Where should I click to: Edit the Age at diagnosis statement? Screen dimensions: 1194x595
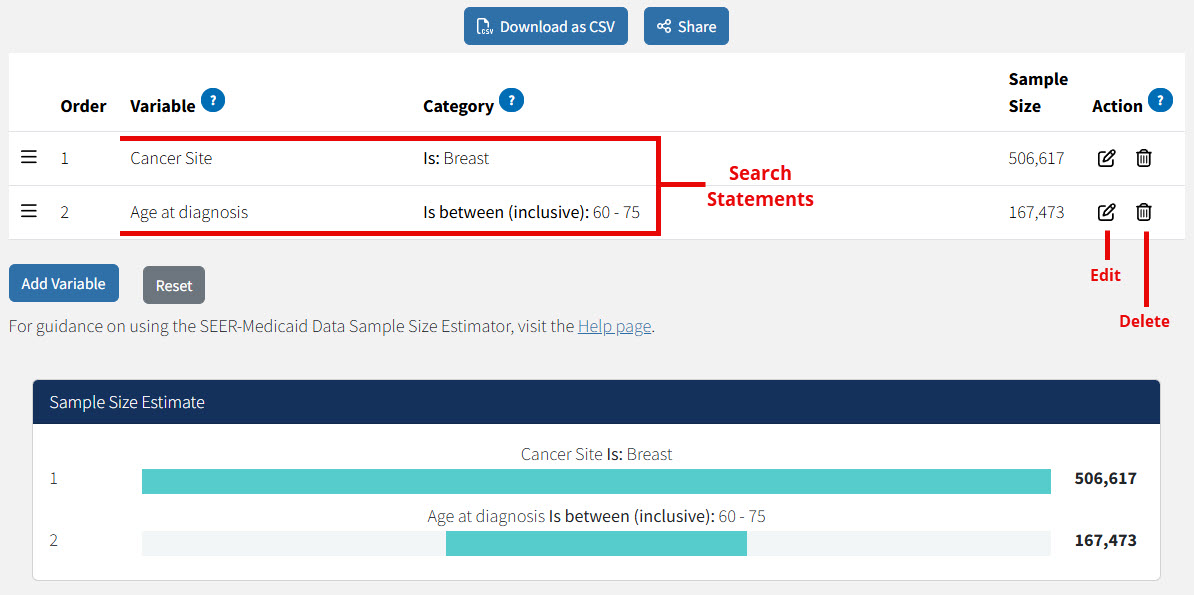click(x=1105, y=211)
